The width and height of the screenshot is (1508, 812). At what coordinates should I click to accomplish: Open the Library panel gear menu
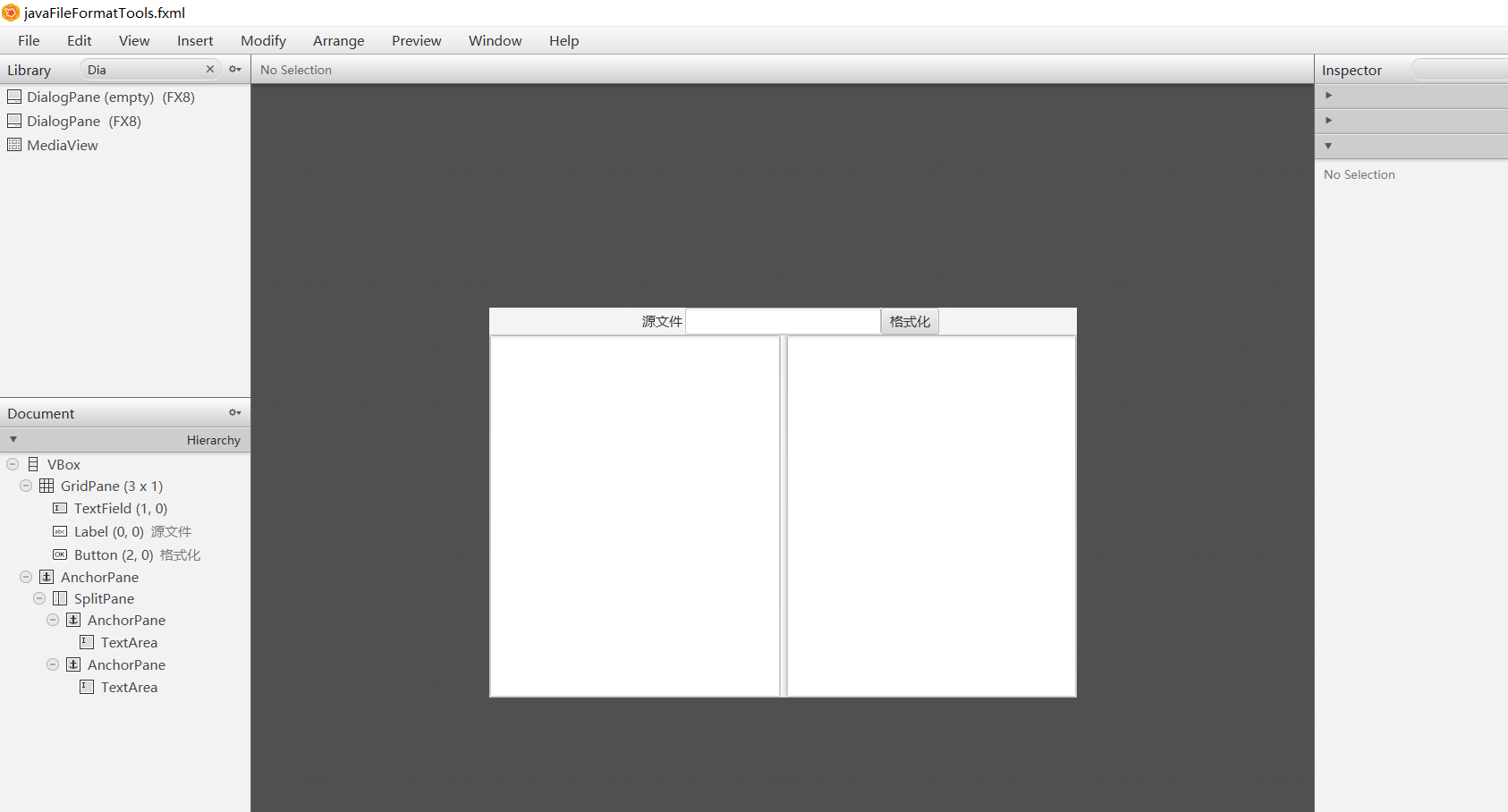pyautogui.click(x=235, y=69)
